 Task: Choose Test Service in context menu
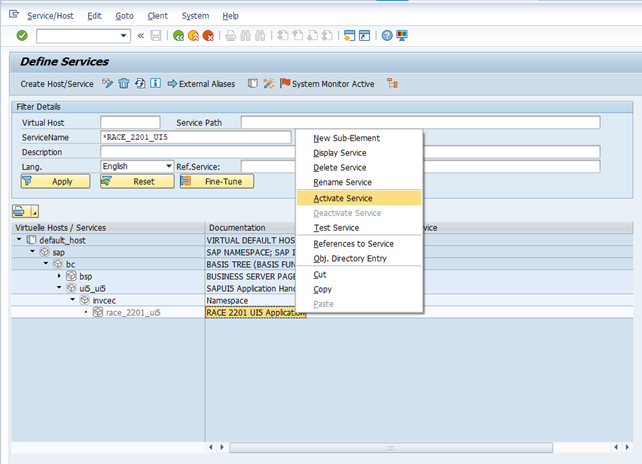point(336,228)
